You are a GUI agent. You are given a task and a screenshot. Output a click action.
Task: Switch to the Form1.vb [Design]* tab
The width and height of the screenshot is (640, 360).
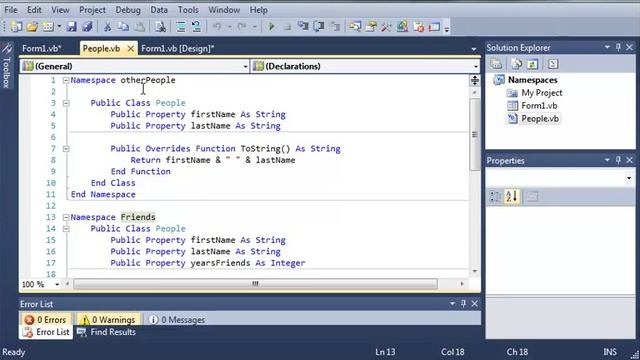coord(178,49)
